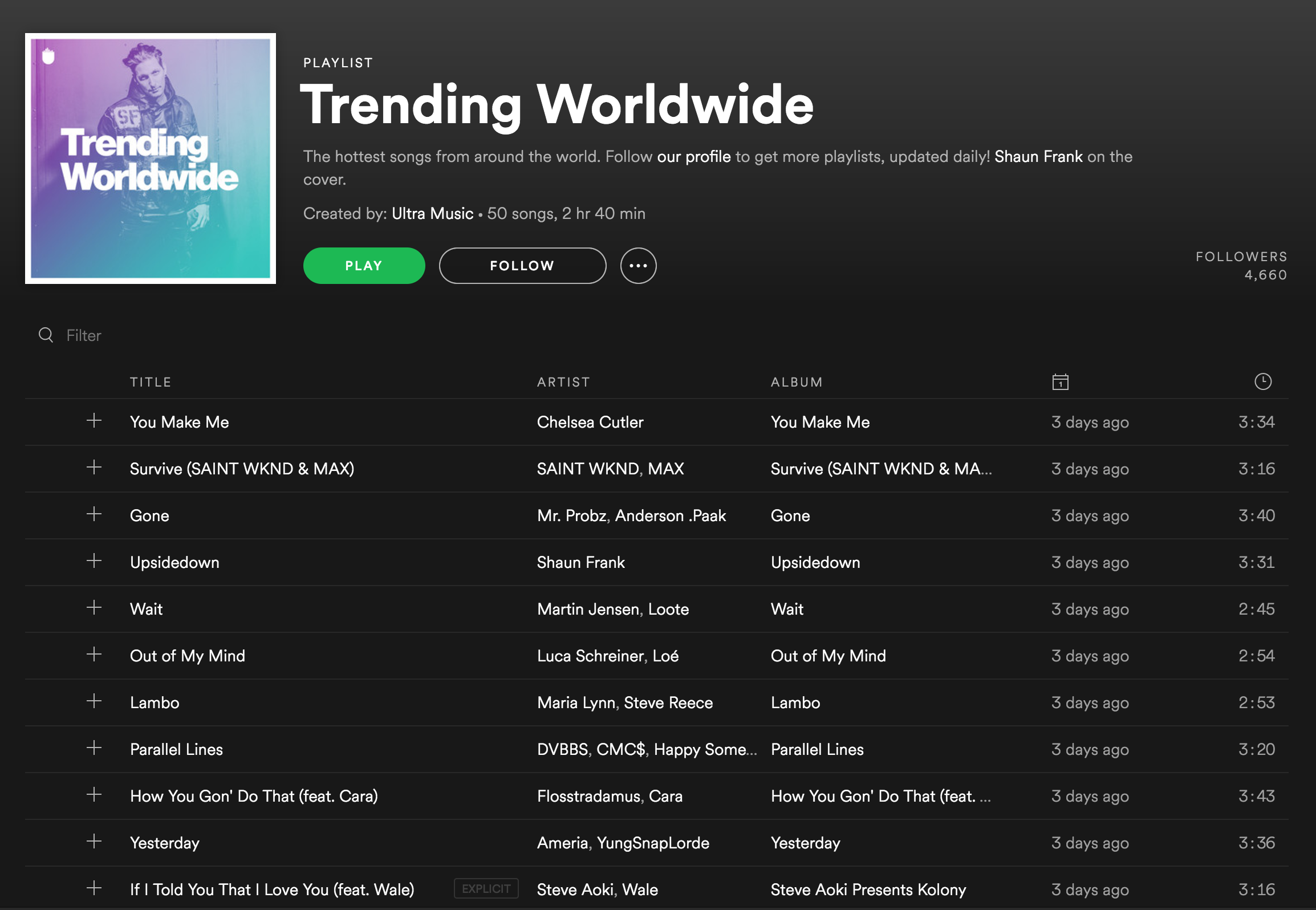Open the album "Upsidedown"

click(815, 563)
